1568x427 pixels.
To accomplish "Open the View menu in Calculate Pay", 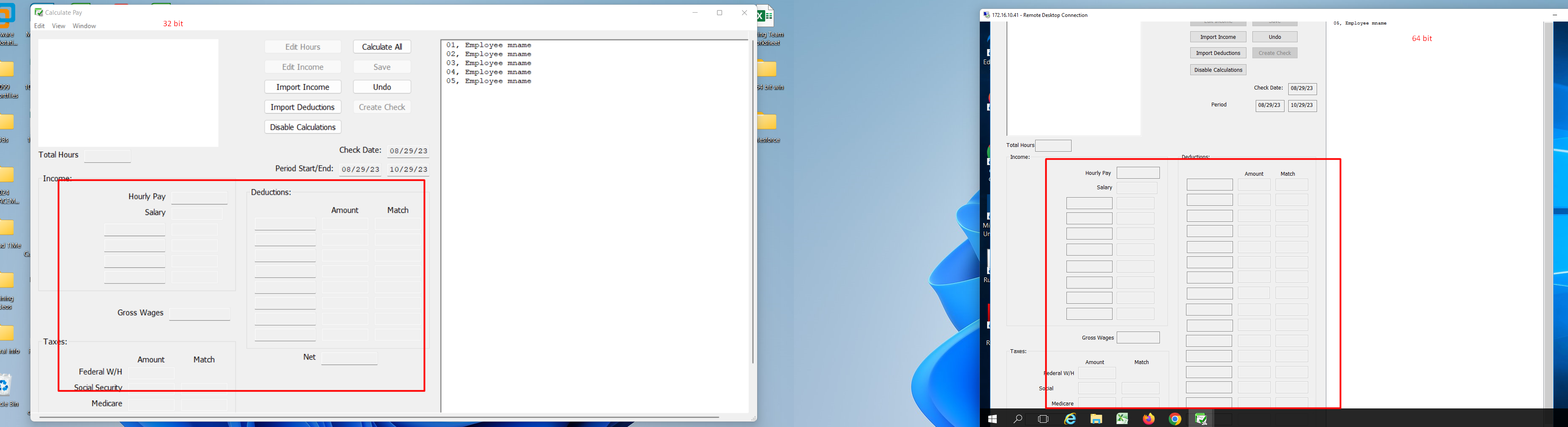I will (58, 26).
